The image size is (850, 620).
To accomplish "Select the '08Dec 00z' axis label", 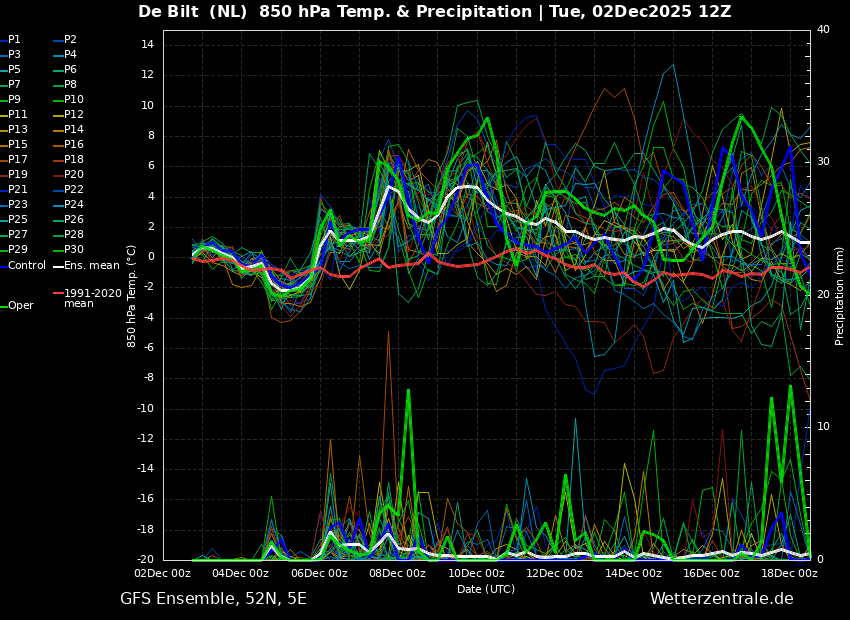I will 398,573.
